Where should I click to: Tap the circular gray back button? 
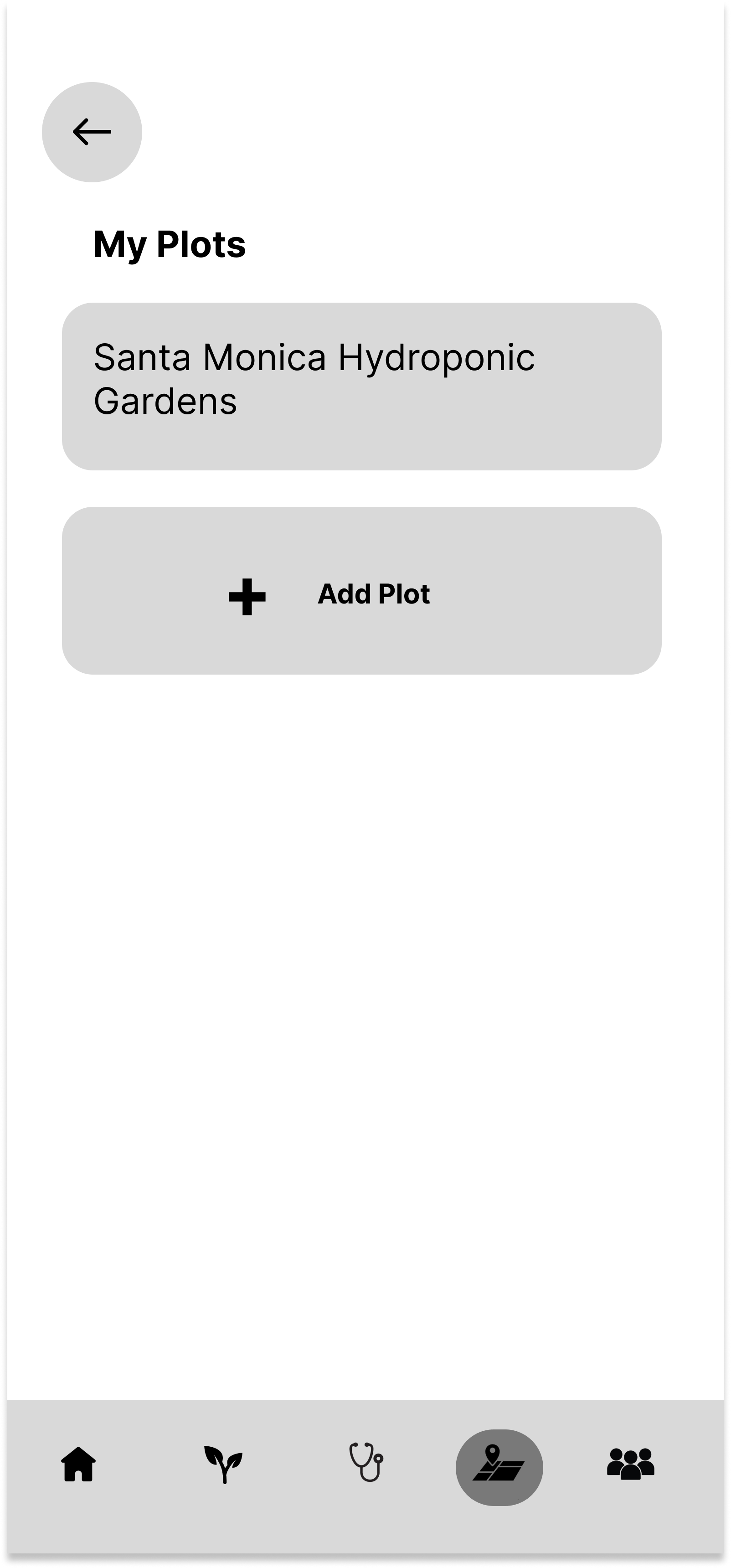point(92,132)
